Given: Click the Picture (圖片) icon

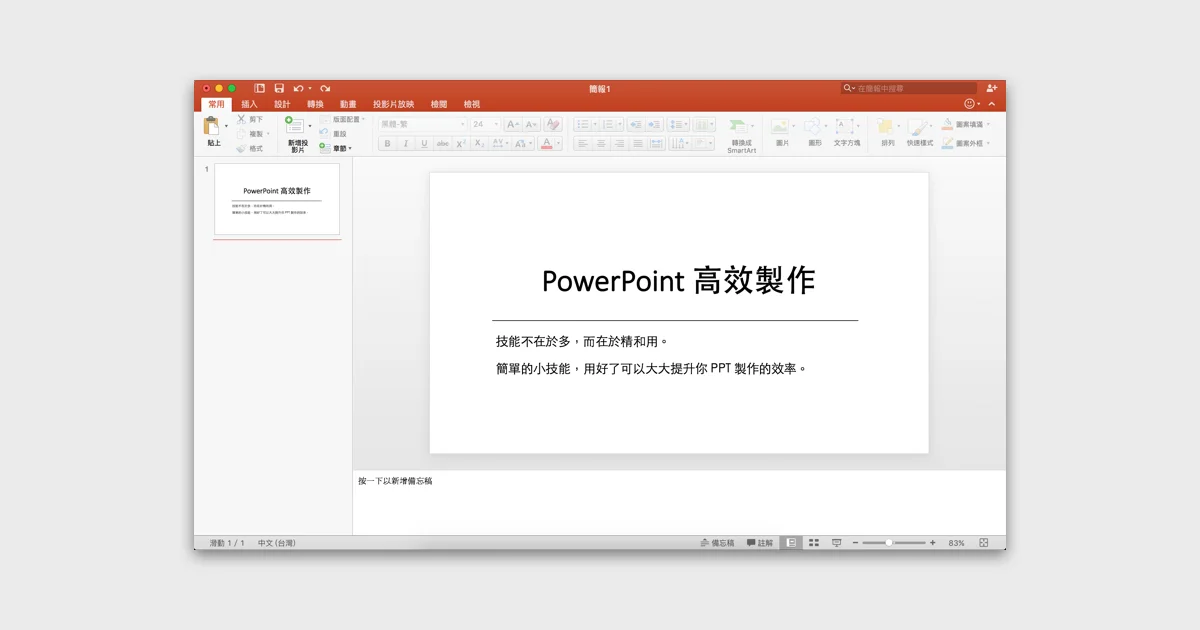Looking at the screenshot, I should click(x=780, y=127).
